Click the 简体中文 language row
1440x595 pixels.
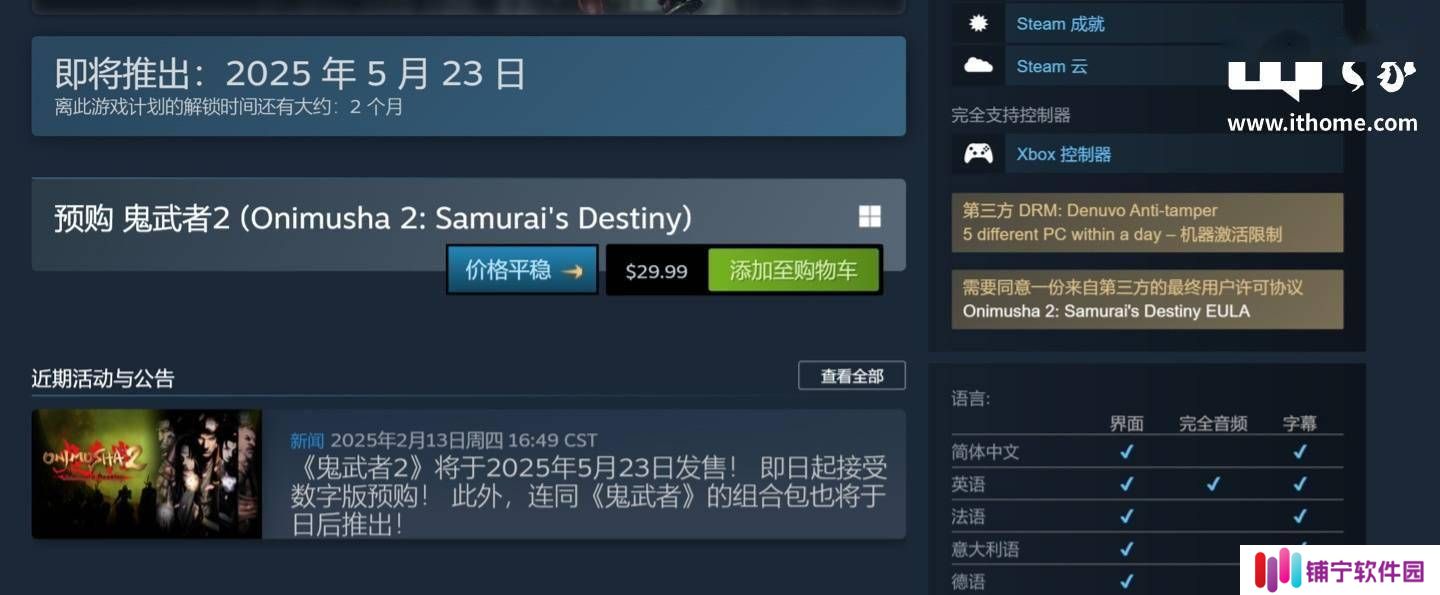(x=1147, y=452)
